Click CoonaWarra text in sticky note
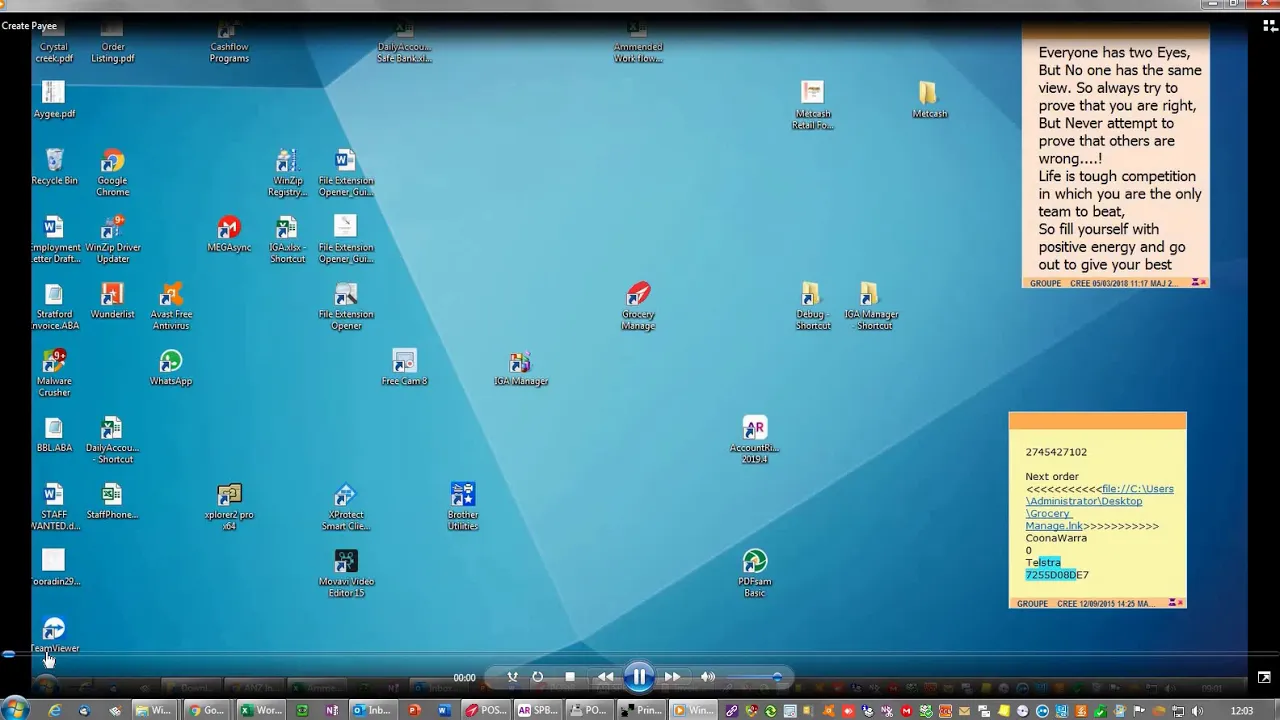 1056,538
